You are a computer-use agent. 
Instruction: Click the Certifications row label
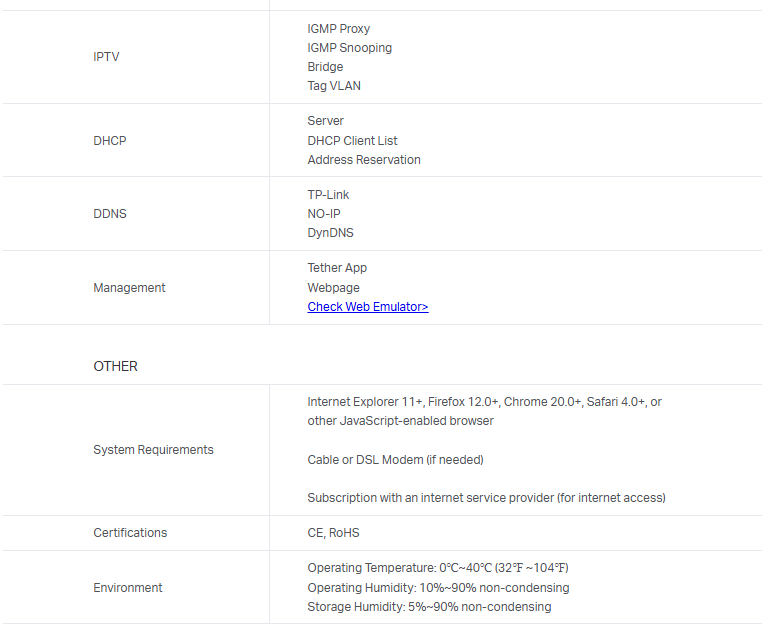[x=130, y=533]
